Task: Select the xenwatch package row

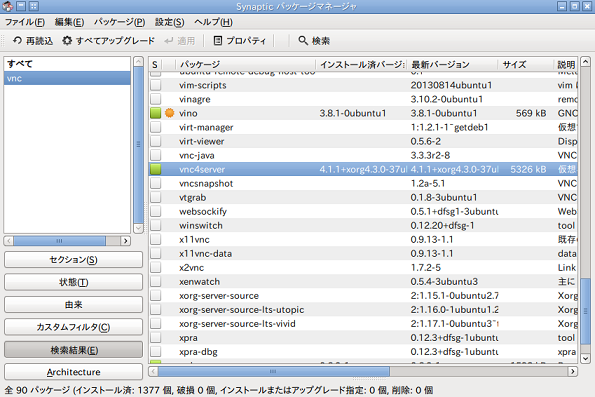Action: (x=363, y=282)
